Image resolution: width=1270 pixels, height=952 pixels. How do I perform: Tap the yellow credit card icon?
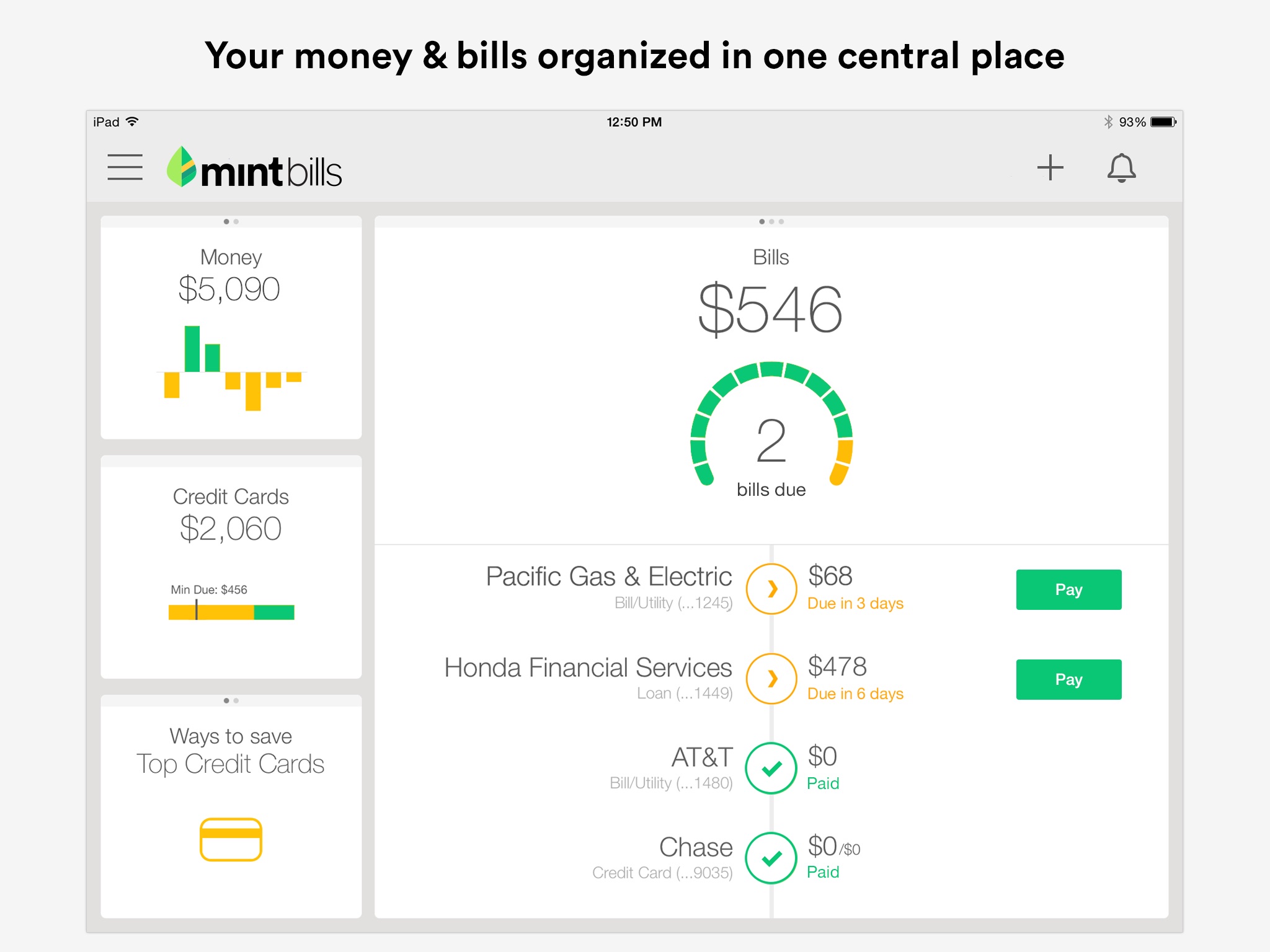pyautogui.click(x=231, y=839)
